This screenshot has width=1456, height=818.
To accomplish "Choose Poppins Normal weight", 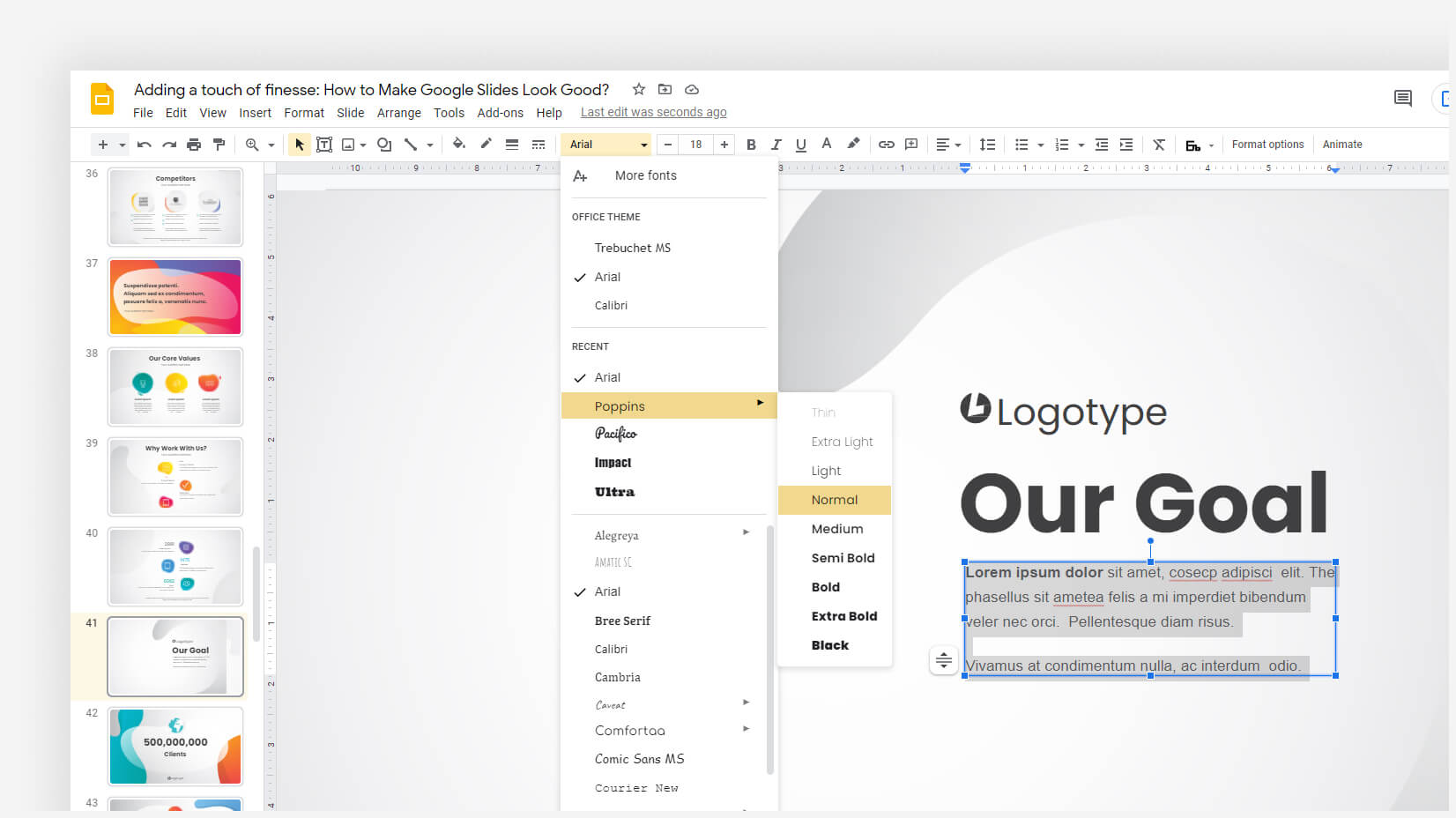I will [835, 500].
